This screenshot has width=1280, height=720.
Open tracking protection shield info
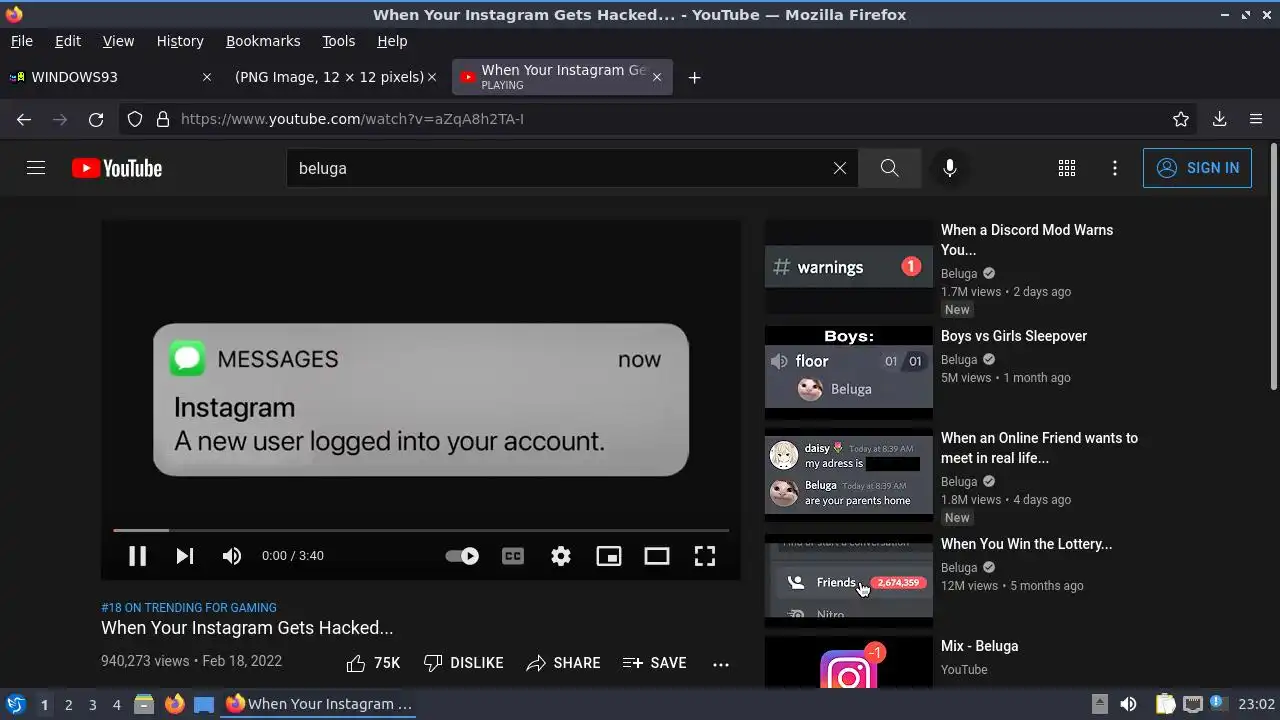coord(135,119)
